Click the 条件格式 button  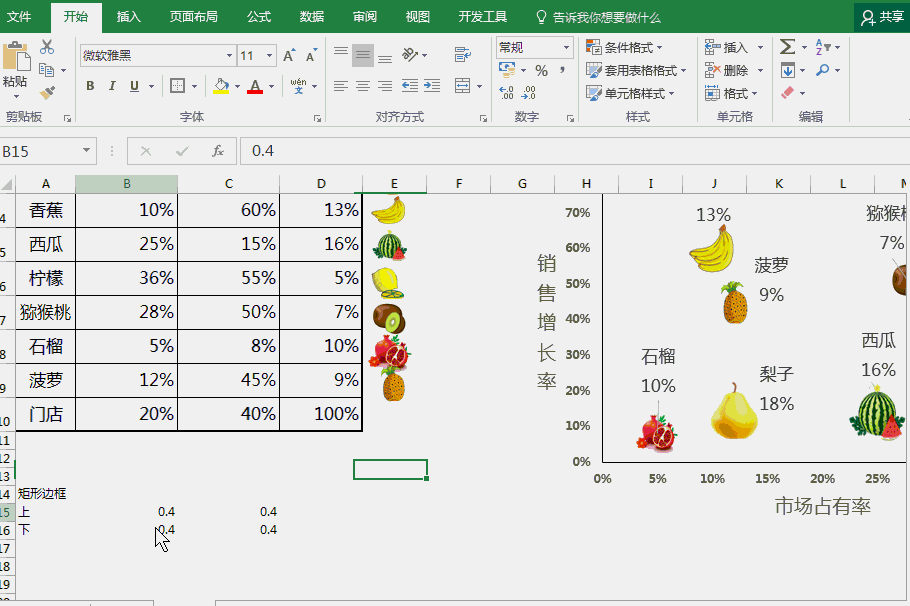click(x=627, y=46)
